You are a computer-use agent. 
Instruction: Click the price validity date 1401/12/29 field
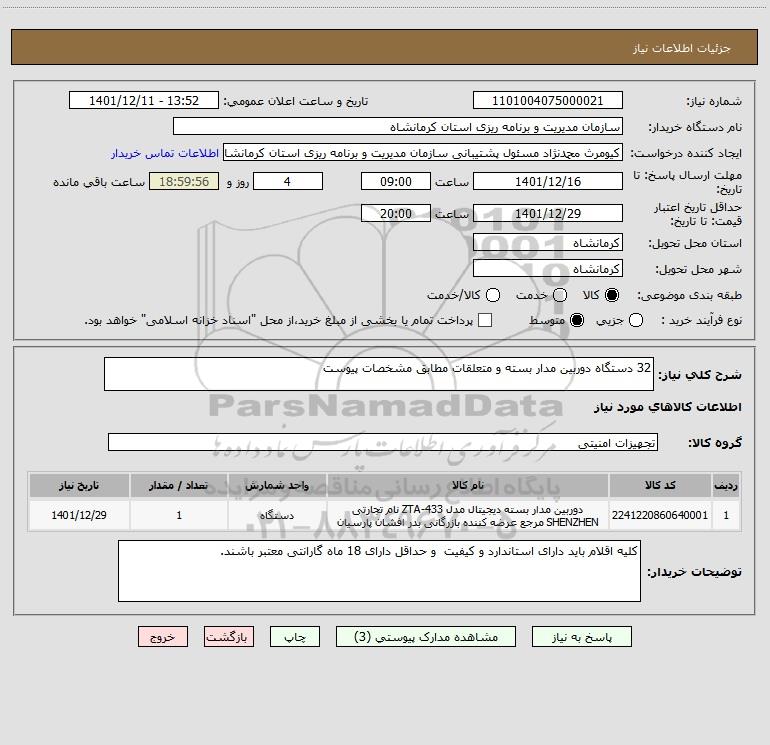548,213
